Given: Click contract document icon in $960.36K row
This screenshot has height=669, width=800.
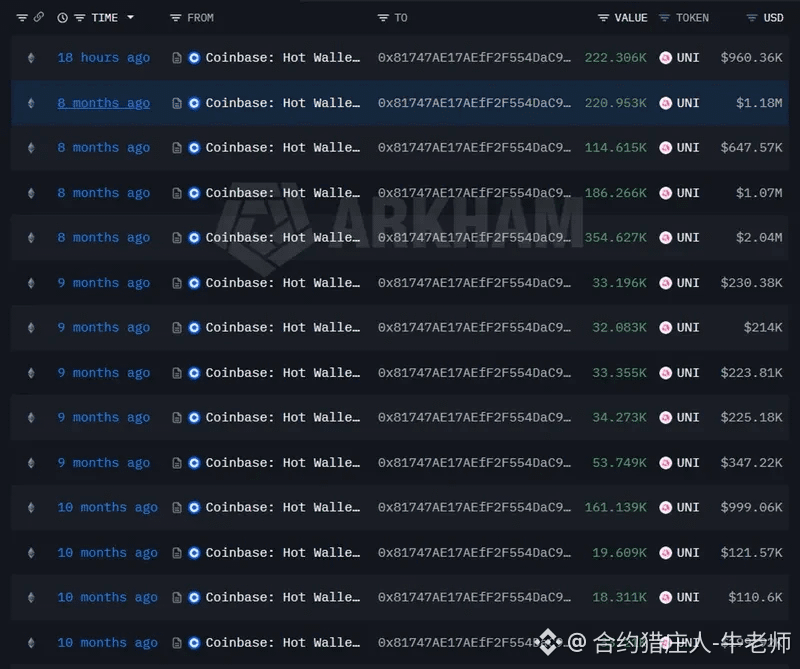Looking at the screenshot, I should click(177, 58).
